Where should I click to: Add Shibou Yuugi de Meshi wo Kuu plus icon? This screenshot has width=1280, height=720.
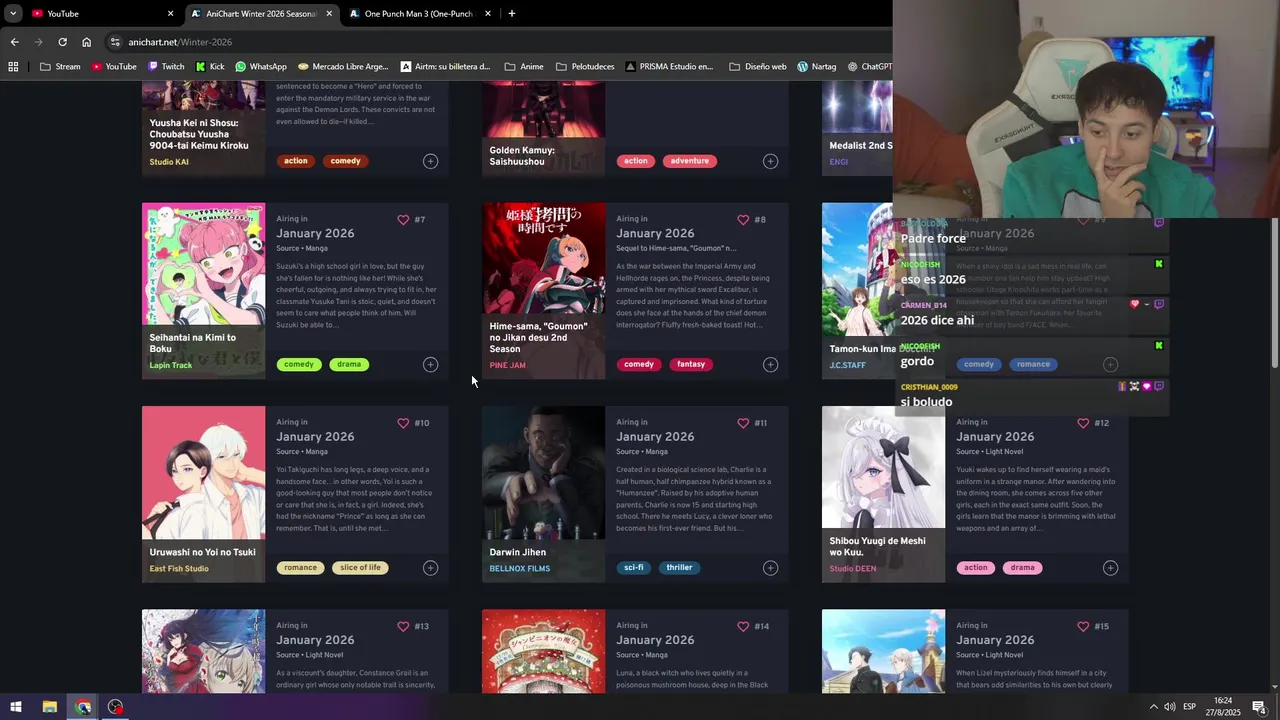1110,568
